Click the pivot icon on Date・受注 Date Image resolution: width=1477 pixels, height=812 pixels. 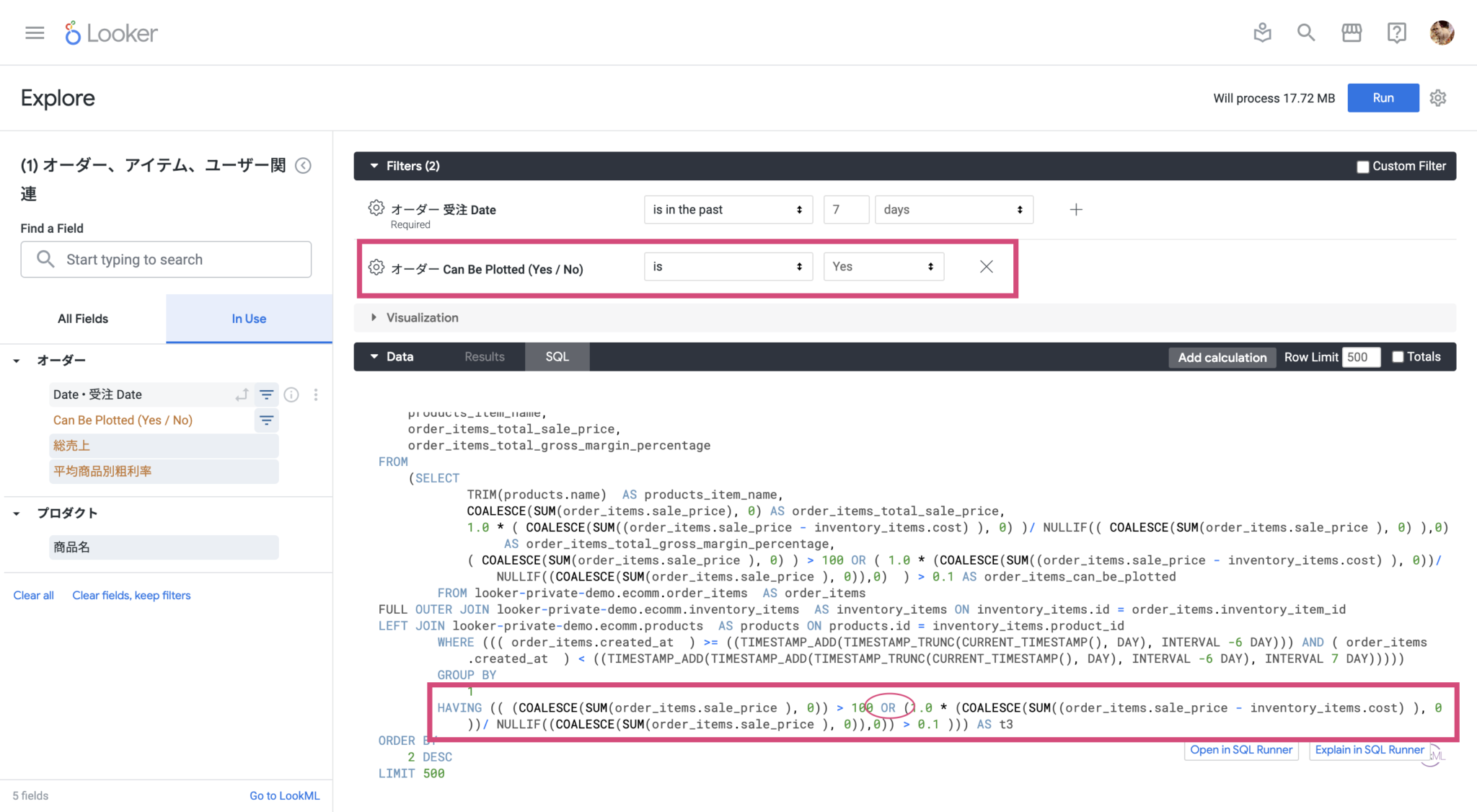tap(242, 394)
